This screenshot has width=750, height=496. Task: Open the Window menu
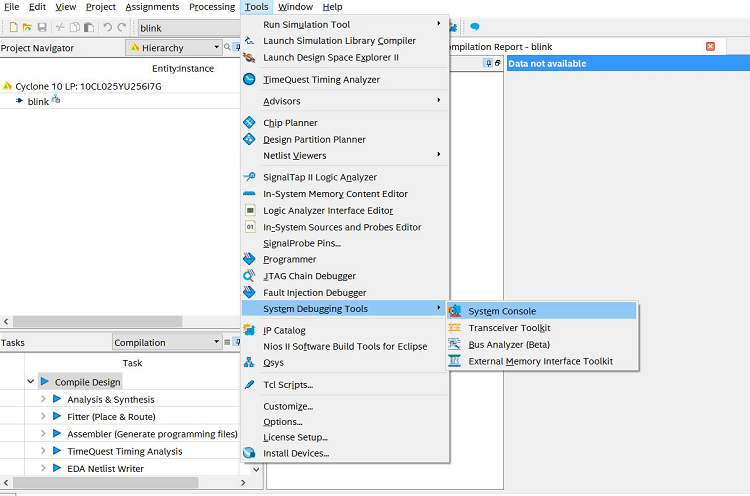coord(295,7)
